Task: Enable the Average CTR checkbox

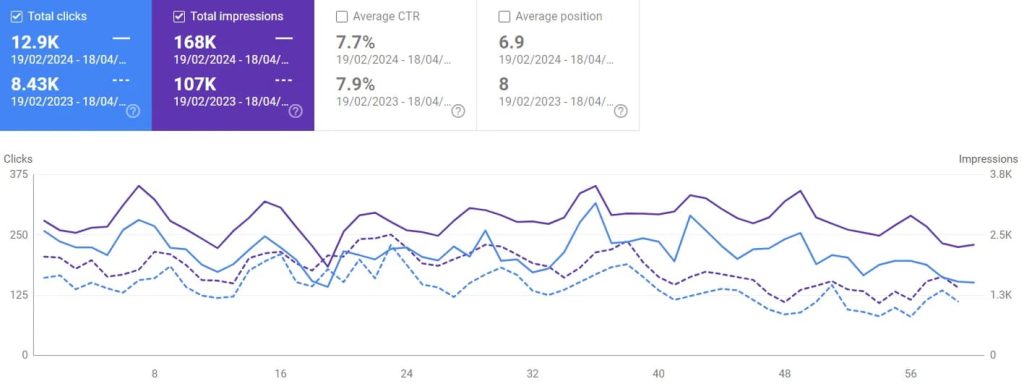Action: [342, 17]
